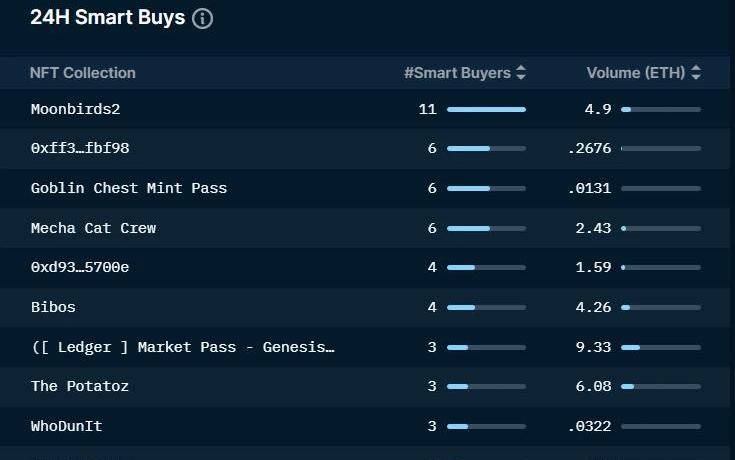
Task: Click Moonbirds2 volume value 4.9
Action: (x=598, y=109)
